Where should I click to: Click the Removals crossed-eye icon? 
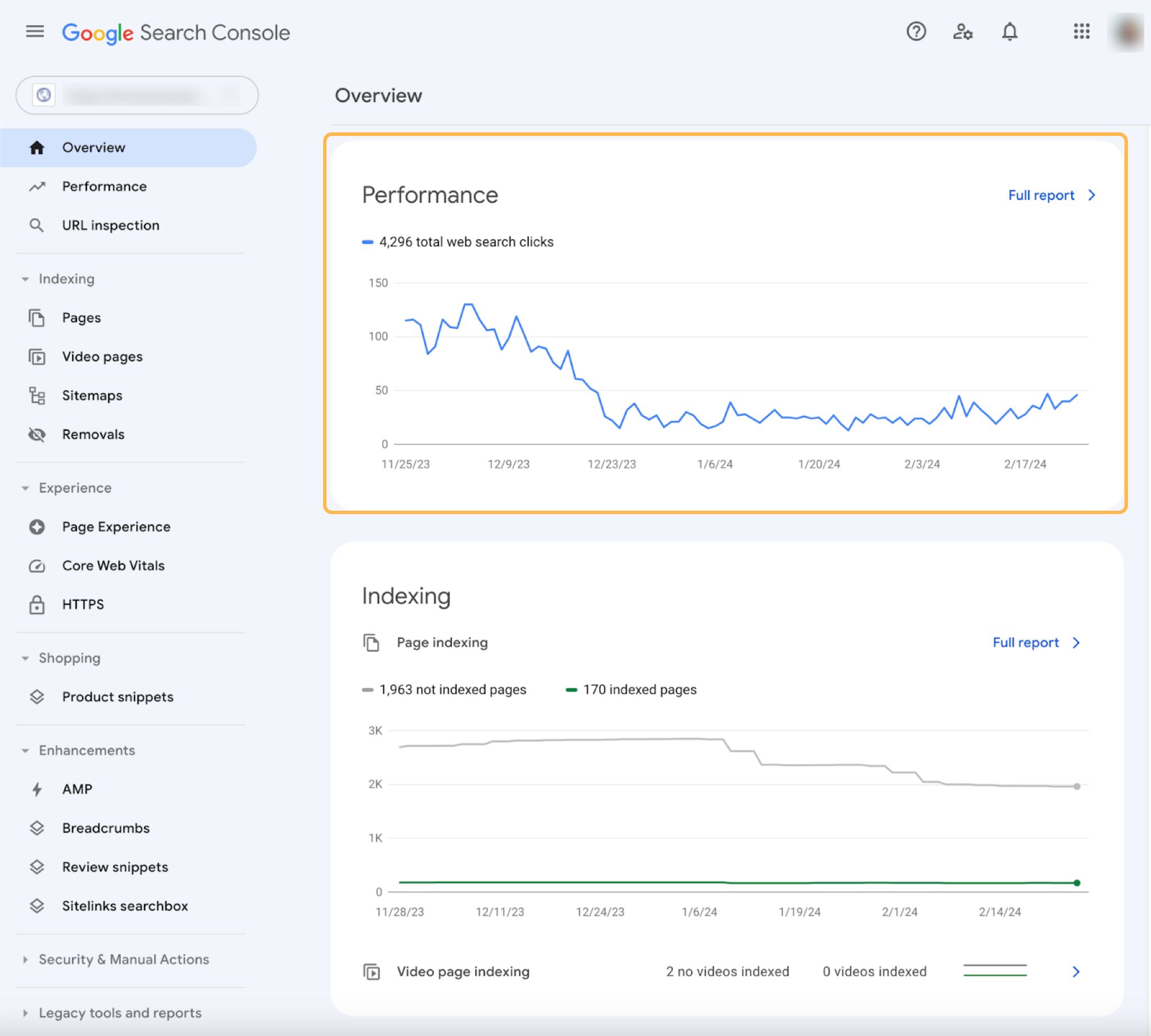37,434
